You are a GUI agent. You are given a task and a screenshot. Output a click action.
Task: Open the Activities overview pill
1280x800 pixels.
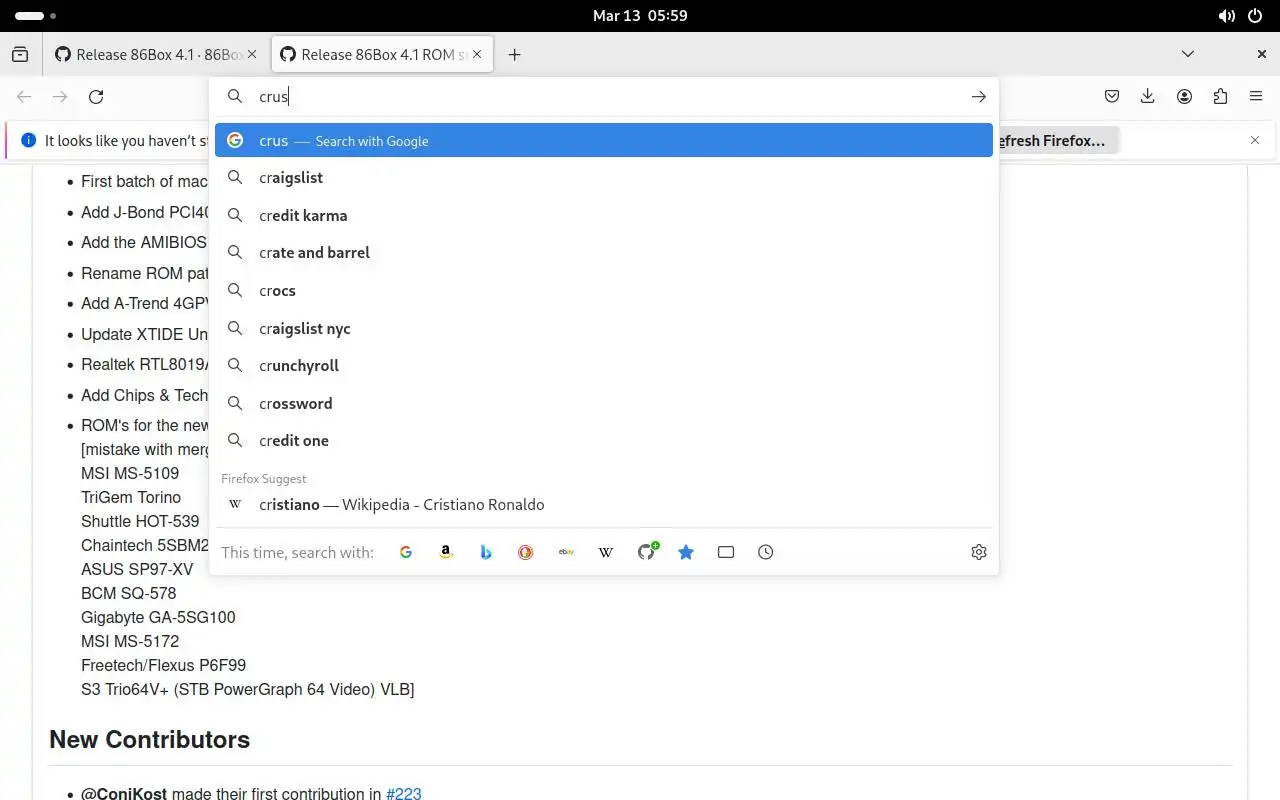pyautogui.click(x=36, y=16)
